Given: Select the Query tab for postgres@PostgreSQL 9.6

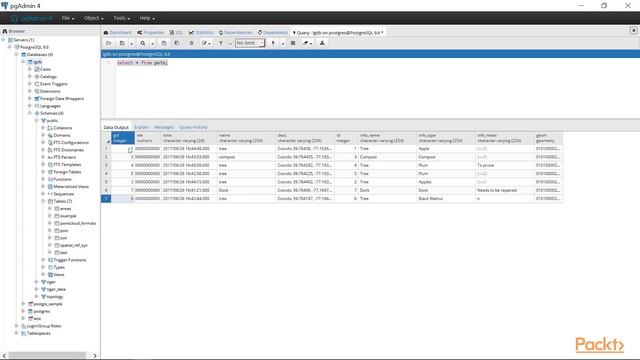Looking at the screenshot, I should point(338,32).
